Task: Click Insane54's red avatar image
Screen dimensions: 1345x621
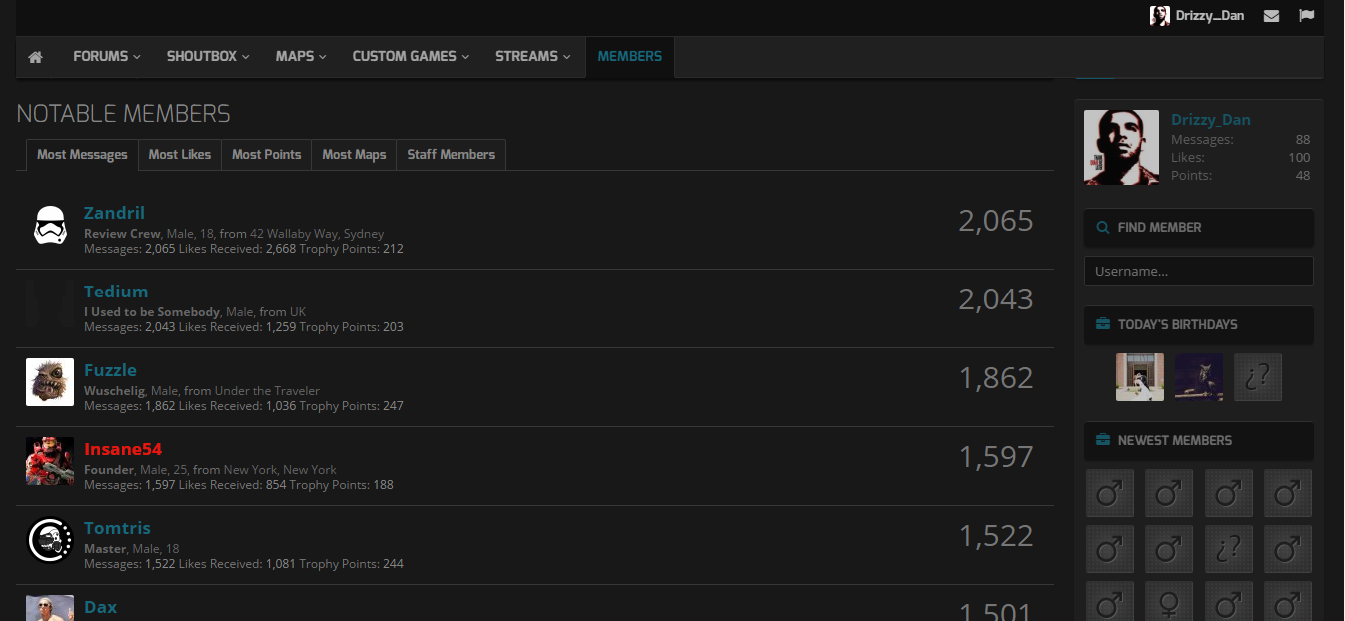Action: click(50, 461)
